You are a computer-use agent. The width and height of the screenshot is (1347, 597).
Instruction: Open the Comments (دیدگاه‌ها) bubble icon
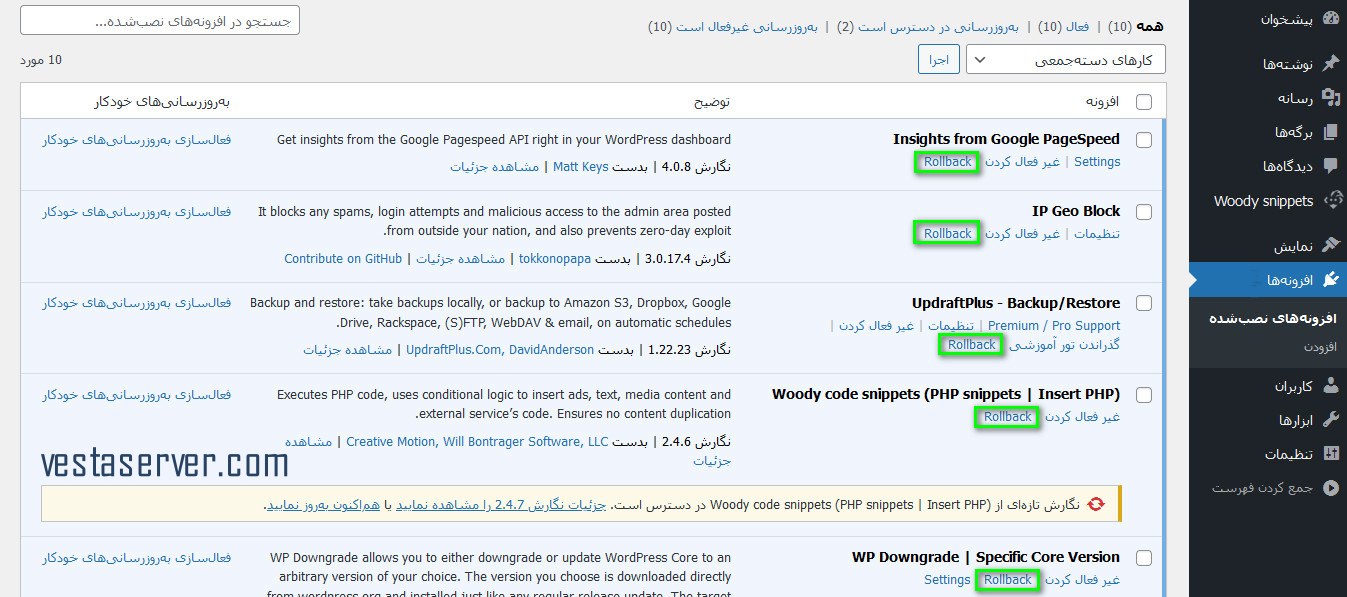(x=1330, y=166)
